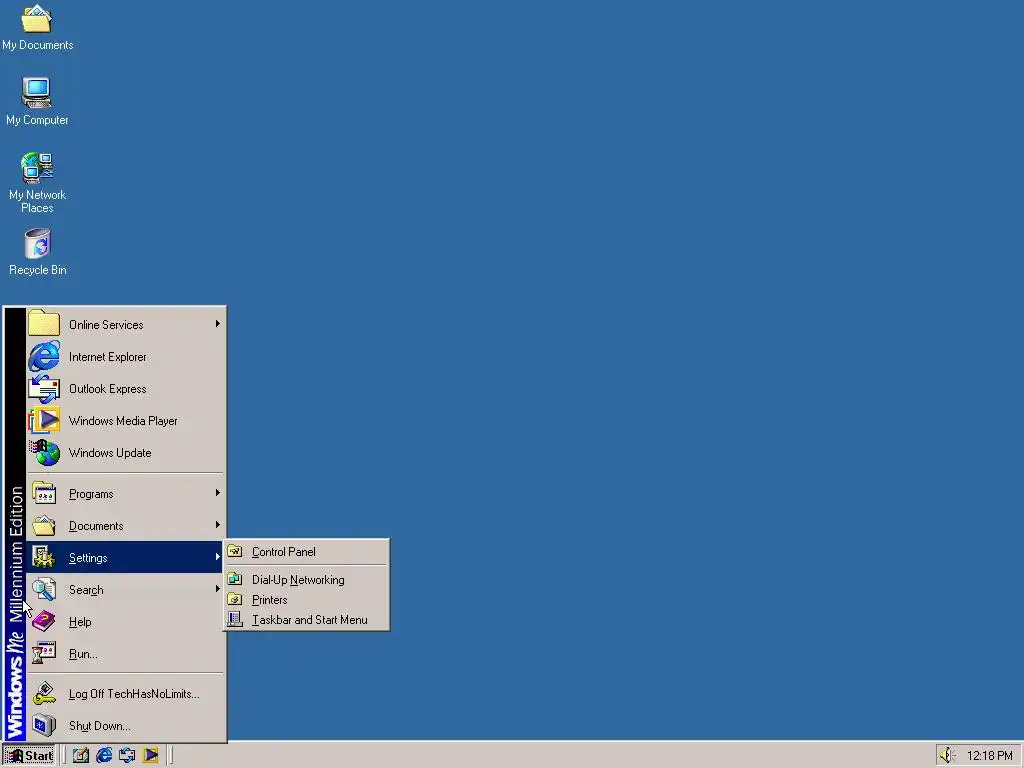Click the Printers folder icon
This screenshot has height=768, width=1024.
coord(235,600)
